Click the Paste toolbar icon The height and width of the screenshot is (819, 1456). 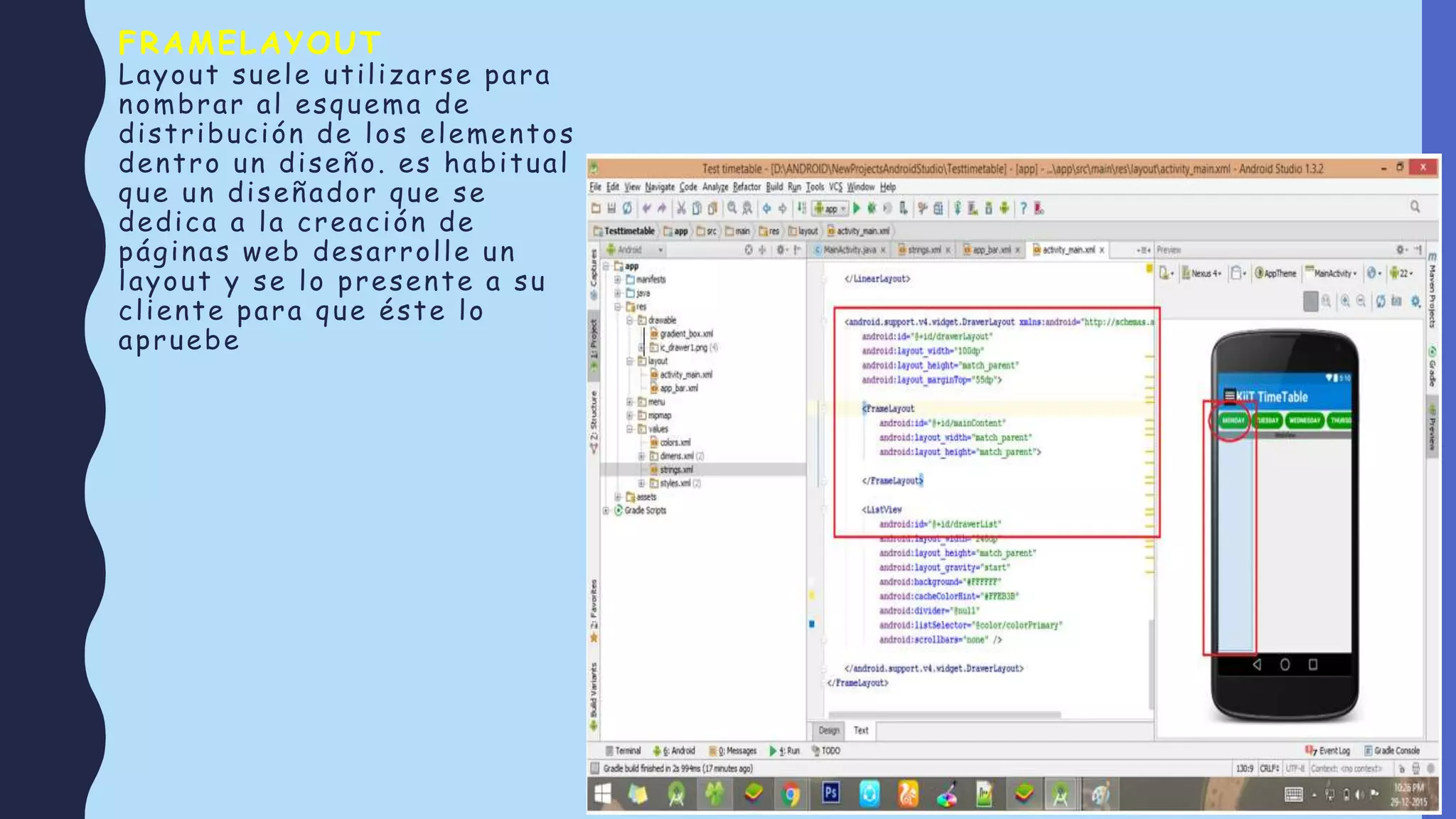point(712,208)
